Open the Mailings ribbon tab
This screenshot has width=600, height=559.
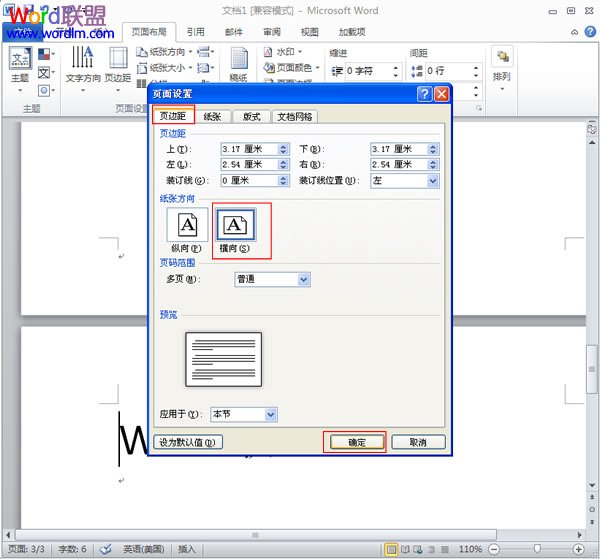click(x=234, y=32)
